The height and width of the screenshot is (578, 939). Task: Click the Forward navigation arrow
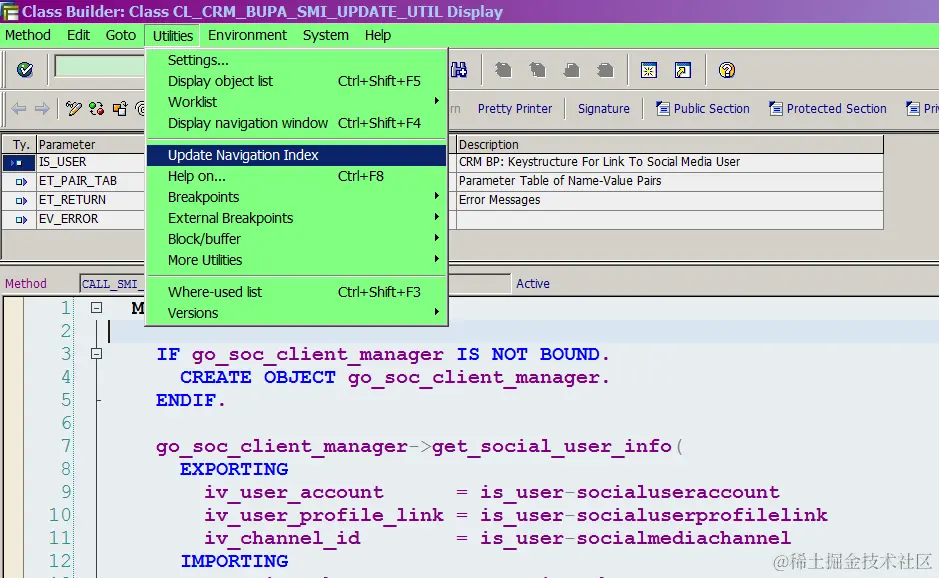pyautogui.click(x=42, y=108)
